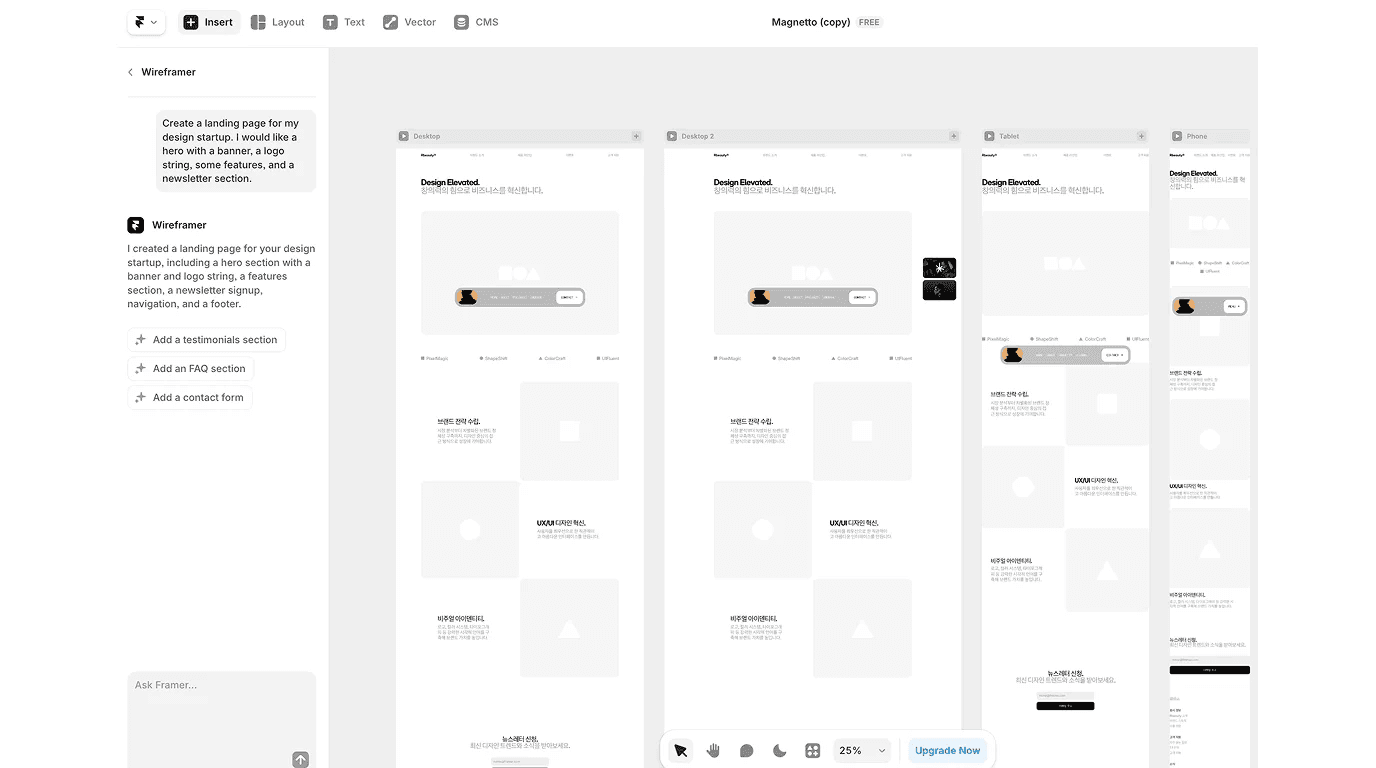The width and height of the screenshot is (1376, 768).
Task: Select the Vector tool
Action: click(x=410, y=22)
